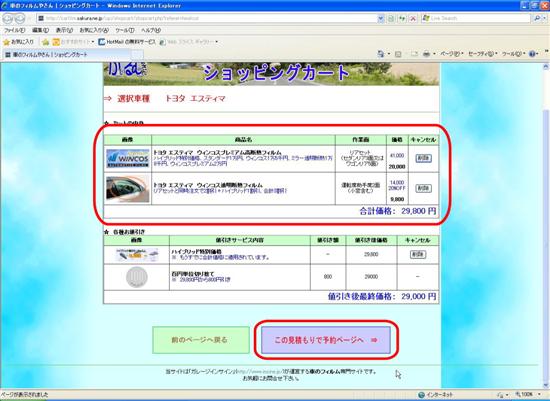Open the お気に入り menu in menu bar
This screenshot has width=550, height=401.
click(94, 31)
